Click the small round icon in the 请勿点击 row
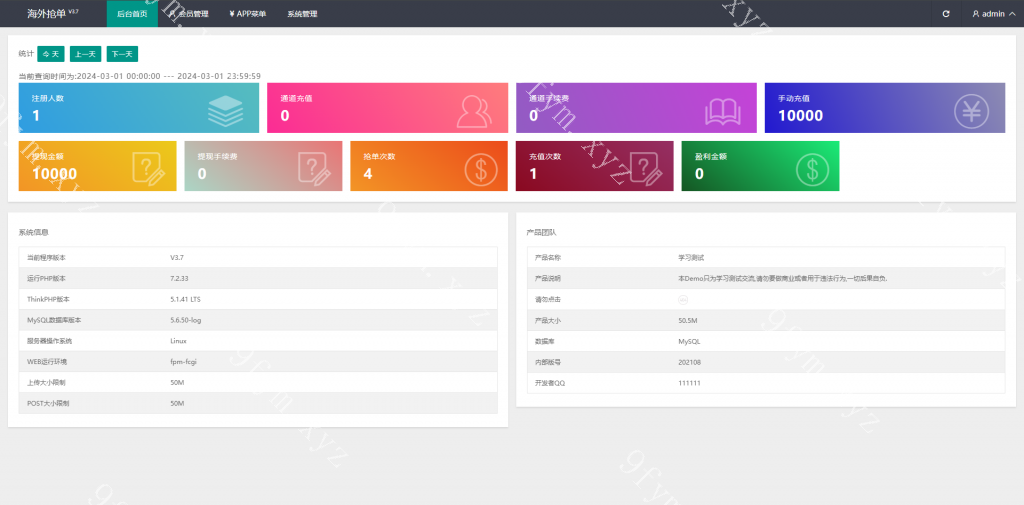1024x505 pixels. (683, 299)
